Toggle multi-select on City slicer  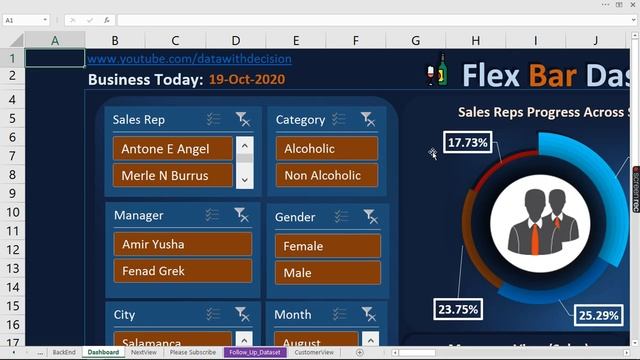point(213,314)
